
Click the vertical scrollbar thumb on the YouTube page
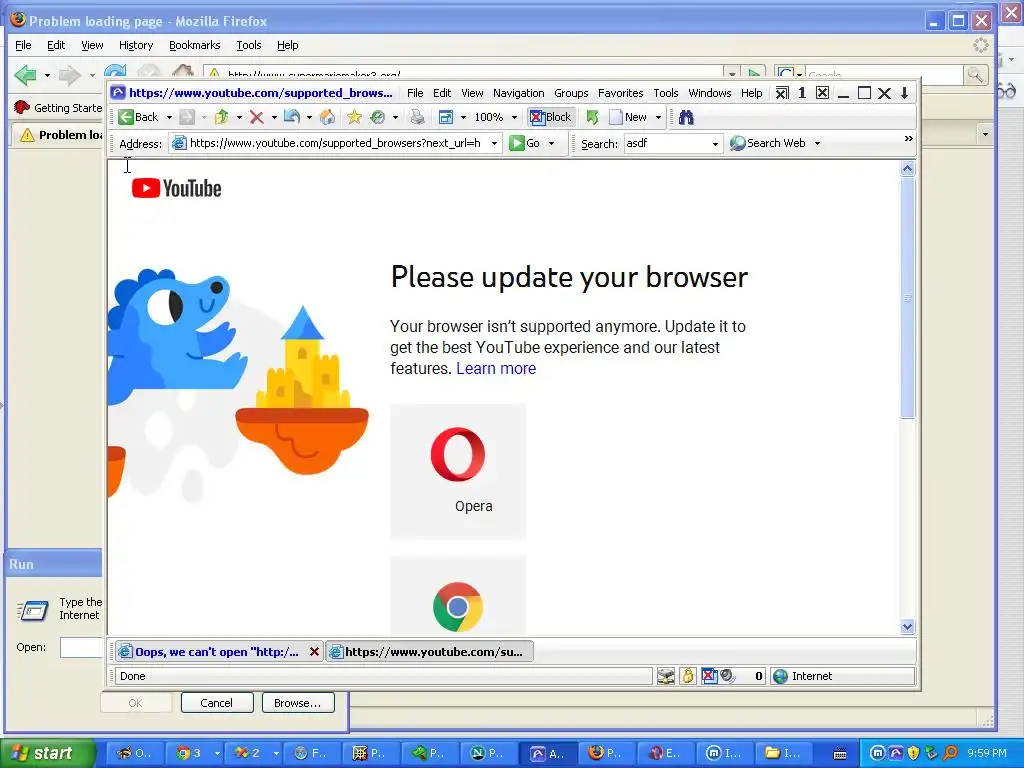click(x=907, y=297)
